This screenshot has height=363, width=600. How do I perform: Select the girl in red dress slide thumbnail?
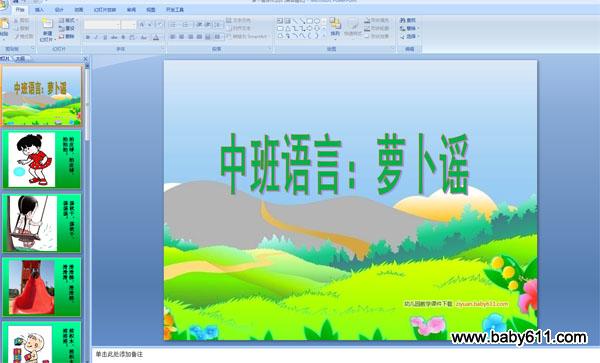(41, 159)
